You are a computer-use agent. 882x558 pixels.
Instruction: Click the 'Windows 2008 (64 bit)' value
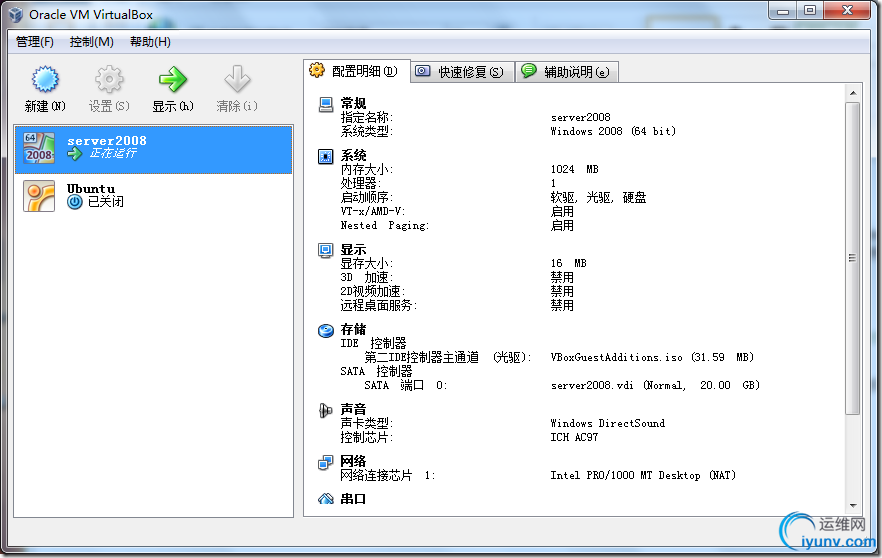pyautogui.click(x=613, y=132)
